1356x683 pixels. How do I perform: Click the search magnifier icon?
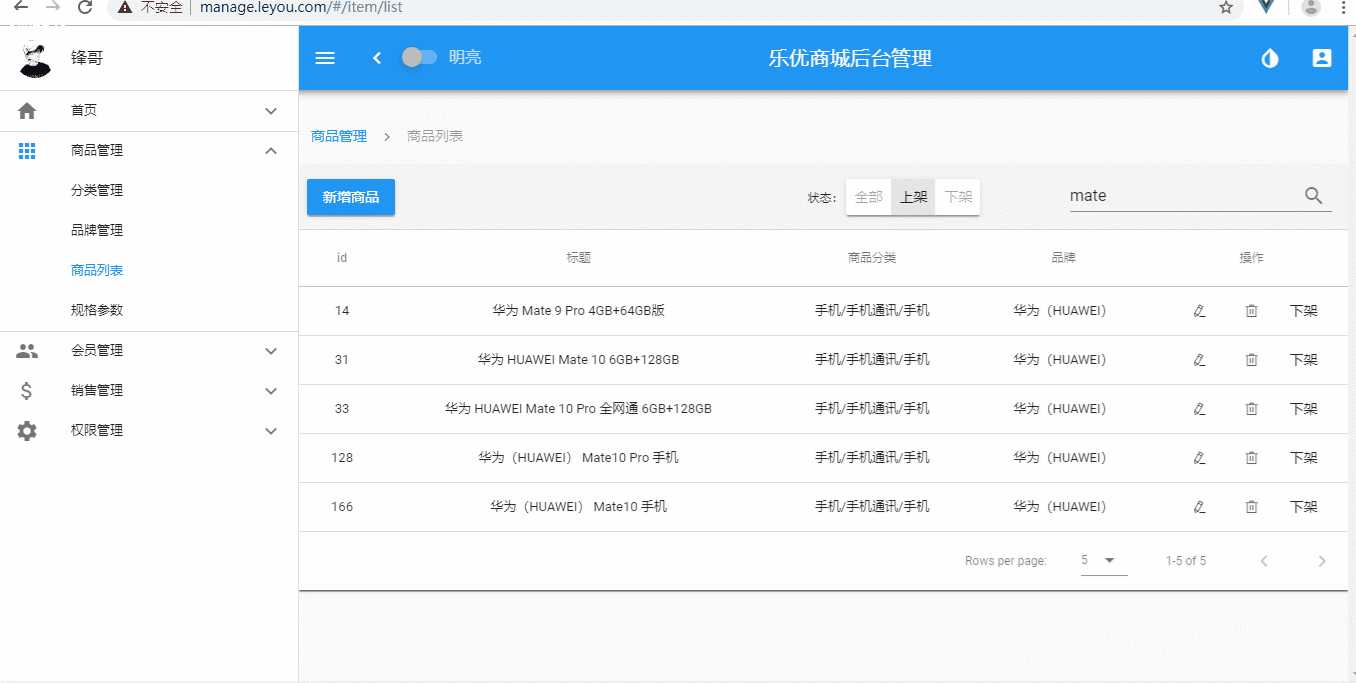(x=1314, y=196)
